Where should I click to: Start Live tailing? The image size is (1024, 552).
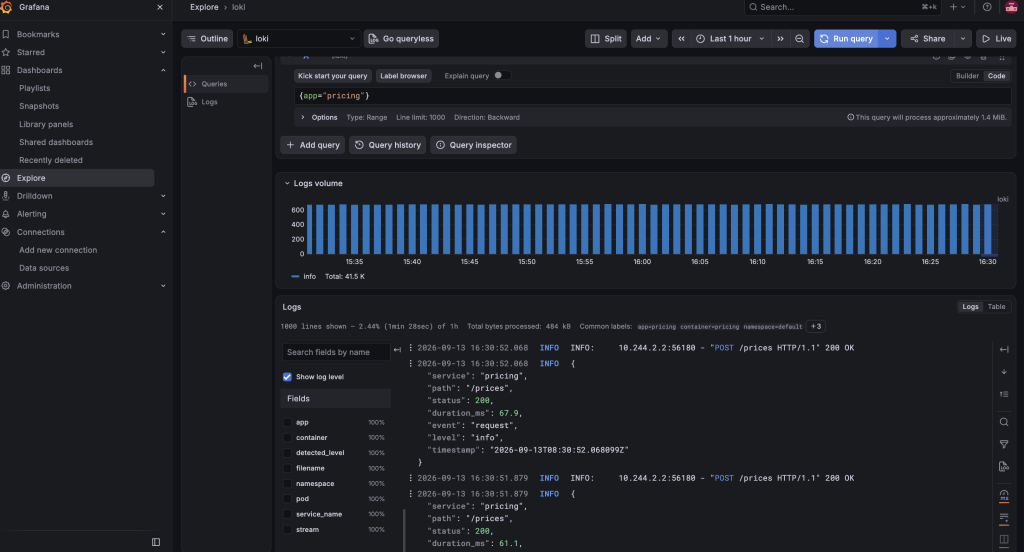pyautogui.click(x=997, y=39)
